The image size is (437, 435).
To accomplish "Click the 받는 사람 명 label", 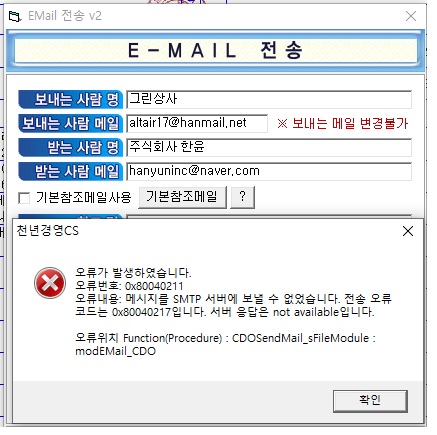I will pos(71,147).
